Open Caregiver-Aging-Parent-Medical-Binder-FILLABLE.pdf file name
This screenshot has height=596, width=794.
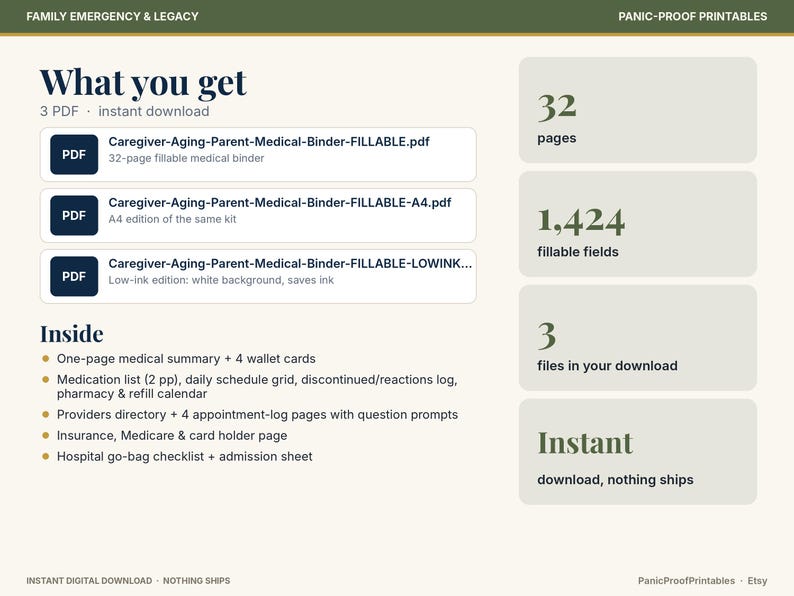point(269,142)
